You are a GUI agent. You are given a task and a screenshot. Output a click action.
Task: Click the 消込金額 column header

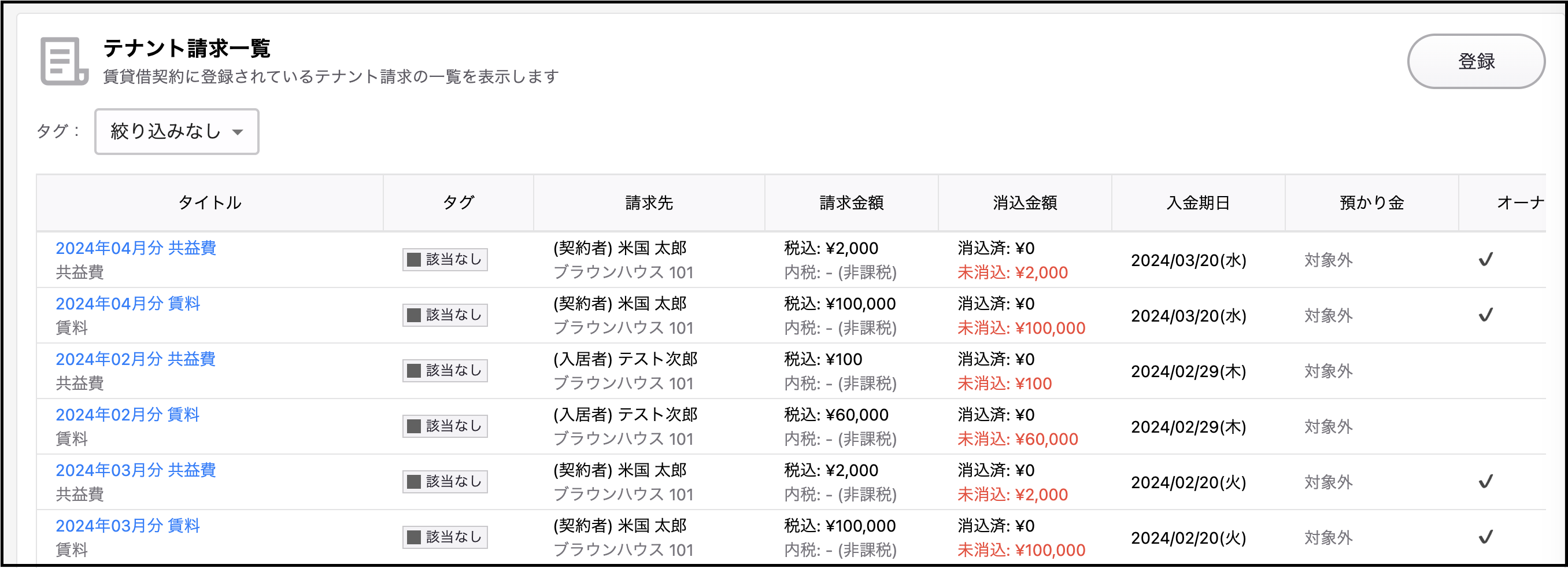click(x=1025, y=202)
